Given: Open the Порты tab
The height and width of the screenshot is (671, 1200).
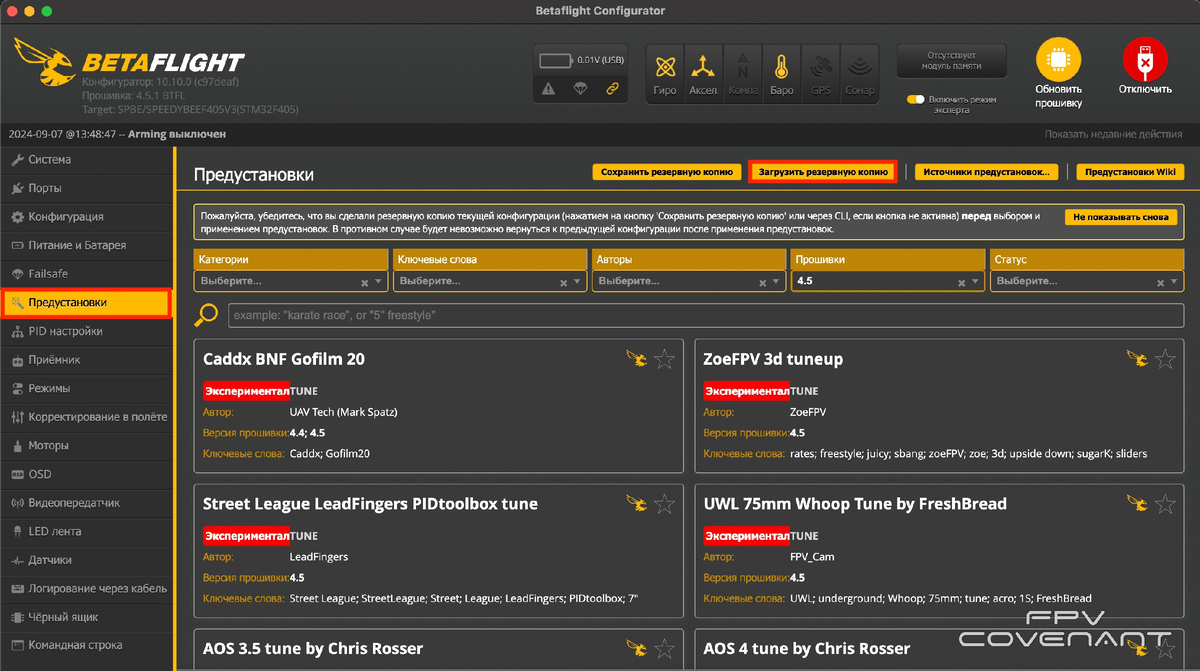Looking at the screenshot, I should [86, 188].
